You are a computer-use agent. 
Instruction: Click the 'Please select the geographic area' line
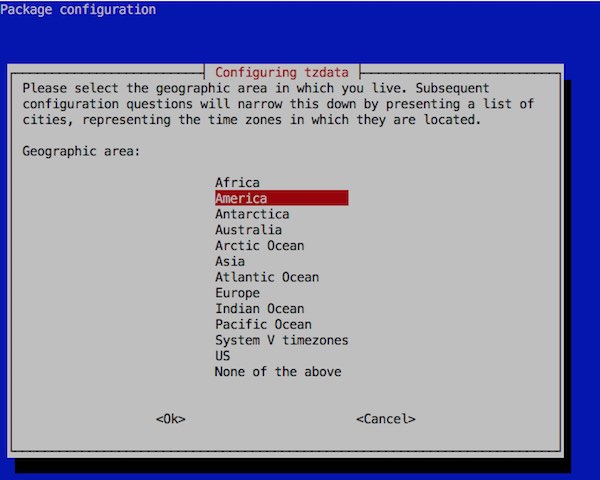277,88
